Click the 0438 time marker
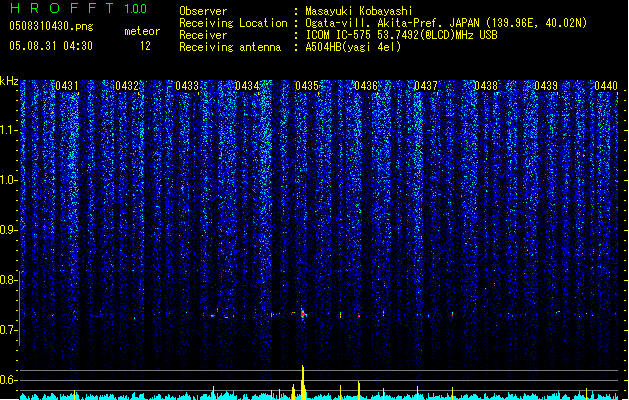The width and height of the screenshot is (629, 400). pos(486,86)
